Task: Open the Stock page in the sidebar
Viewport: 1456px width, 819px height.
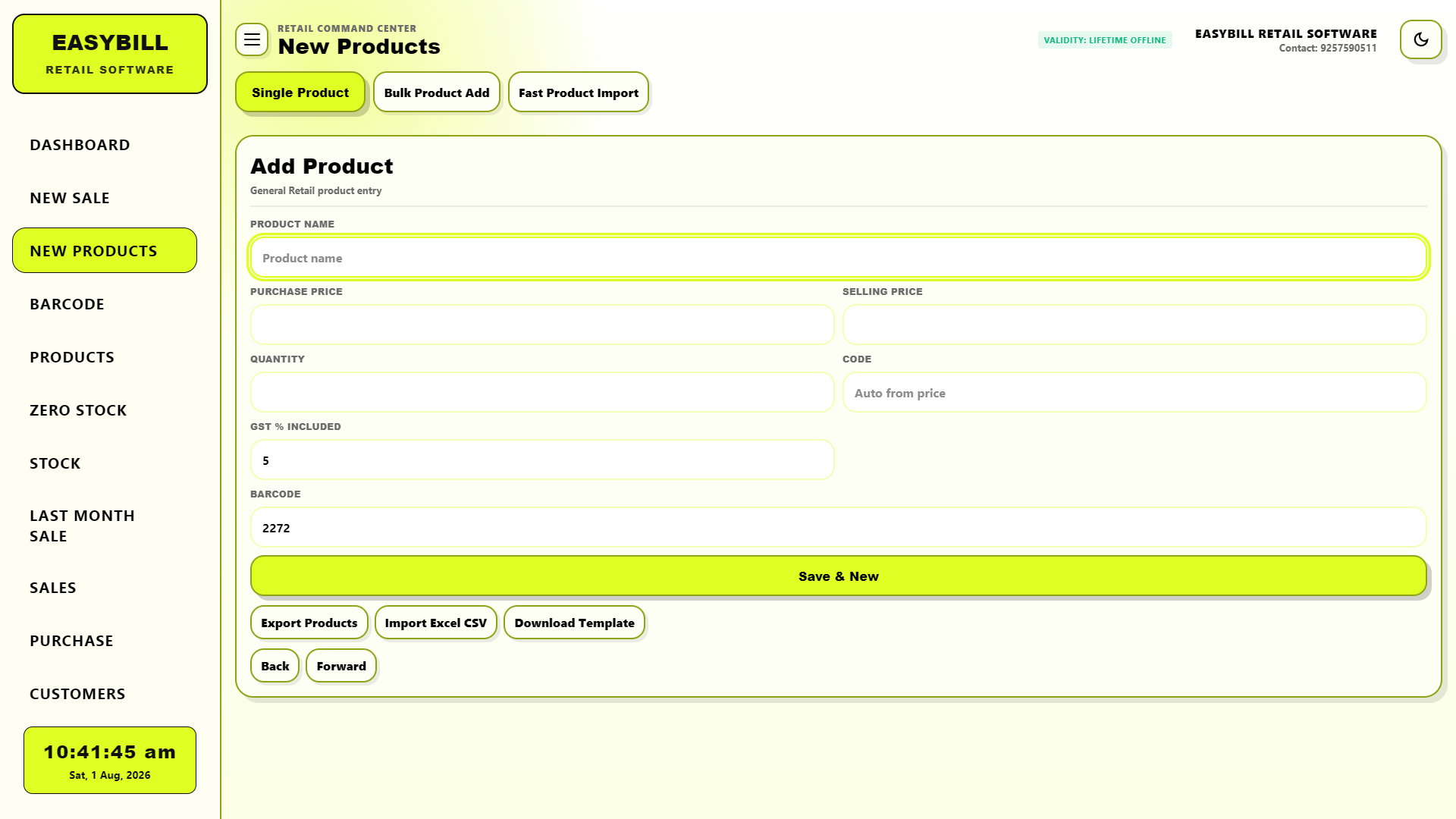Action: click(x=105, y=463)
